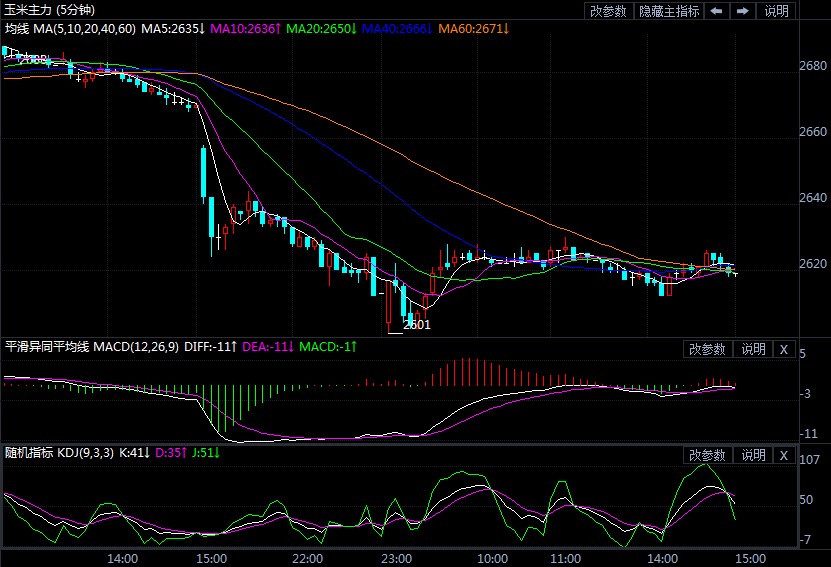This screenshot has height=567, width=831.
Task: Open 改参数 for the main MA chart
Action: tap(608, 11)
